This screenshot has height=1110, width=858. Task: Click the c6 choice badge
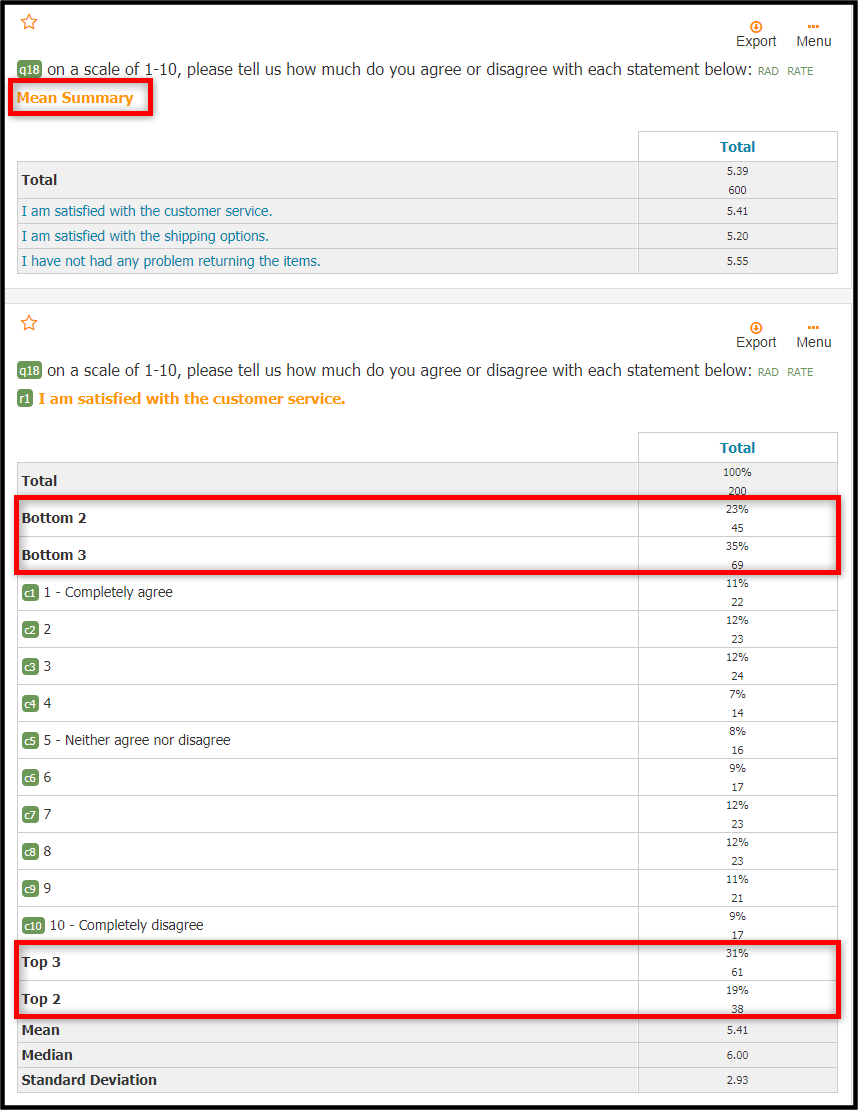click(30, 777)
